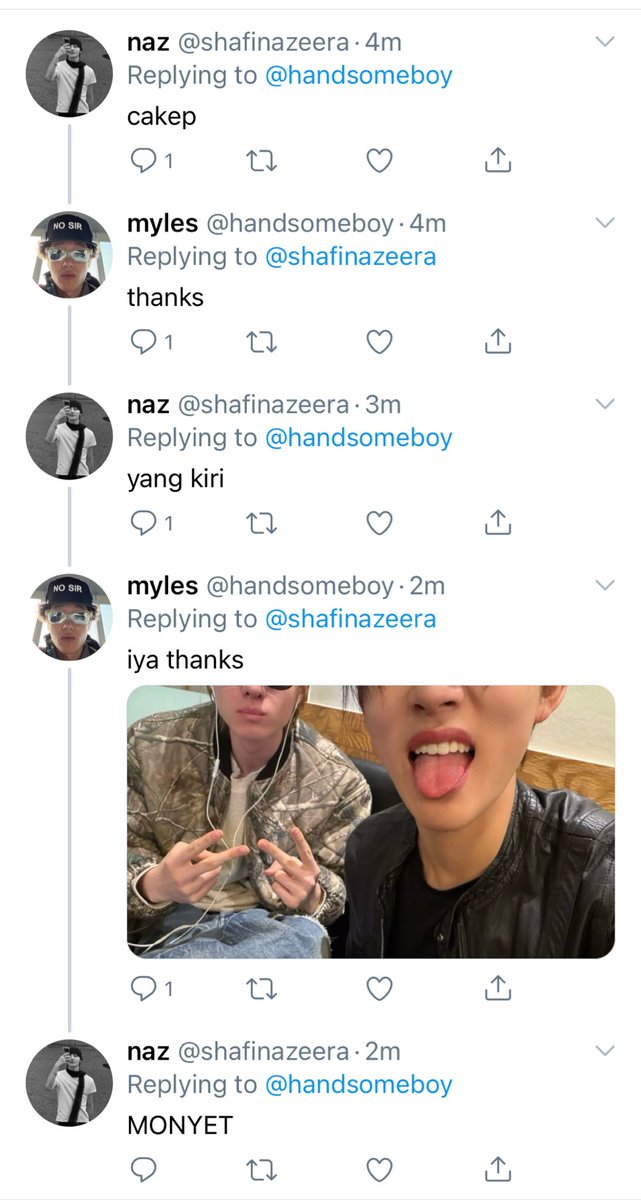Open chevron menu on "cakep" tweet

[x=605, y=41]
